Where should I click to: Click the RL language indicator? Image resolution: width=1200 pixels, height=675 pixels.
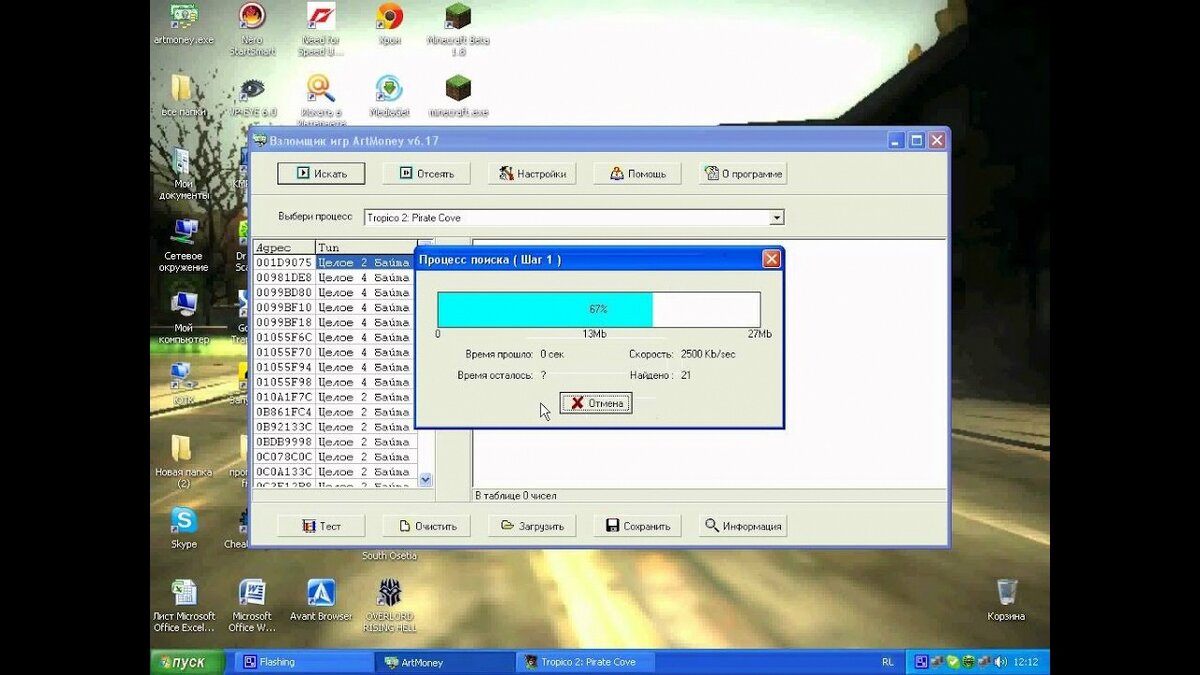coord(888,662)
